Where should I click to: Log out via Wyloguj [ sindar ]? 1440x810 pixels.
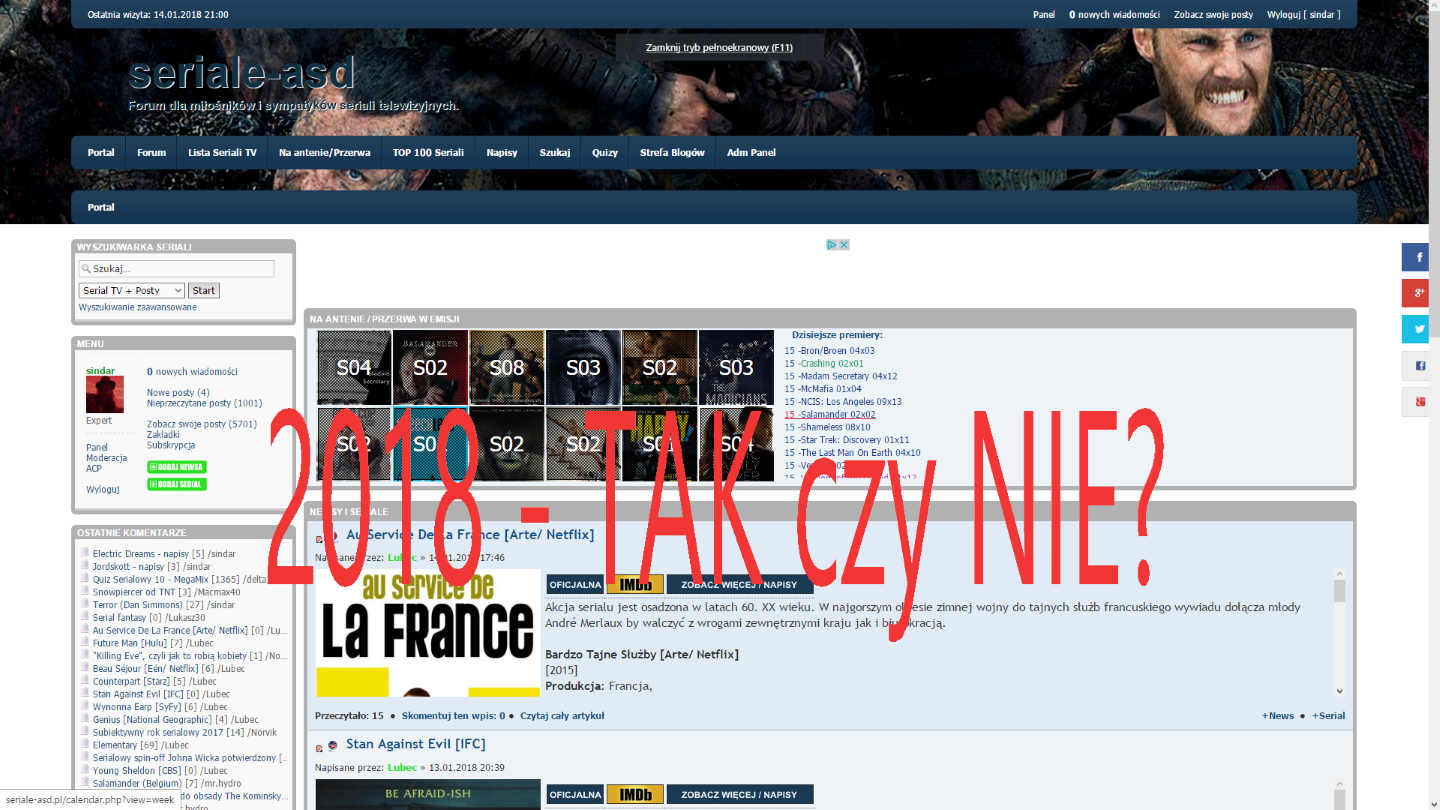click(1303, 15)
